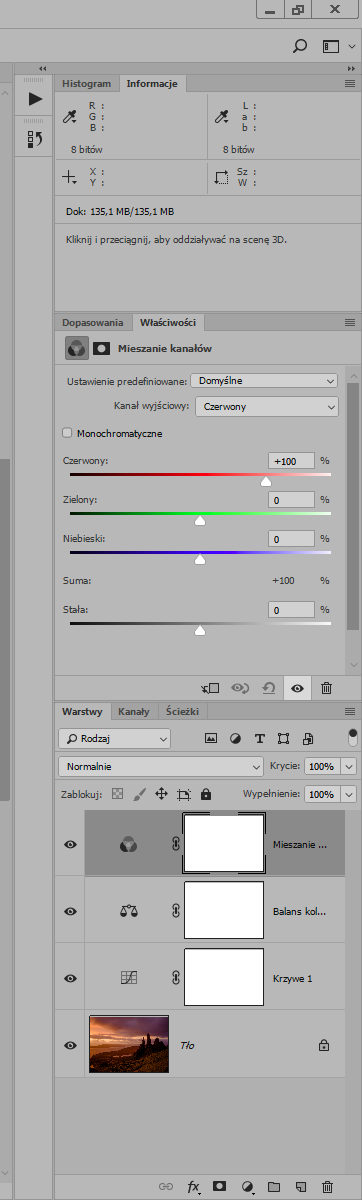Open the Actions panel play icon
This screenshot has width=362, height=1200.
35,98
